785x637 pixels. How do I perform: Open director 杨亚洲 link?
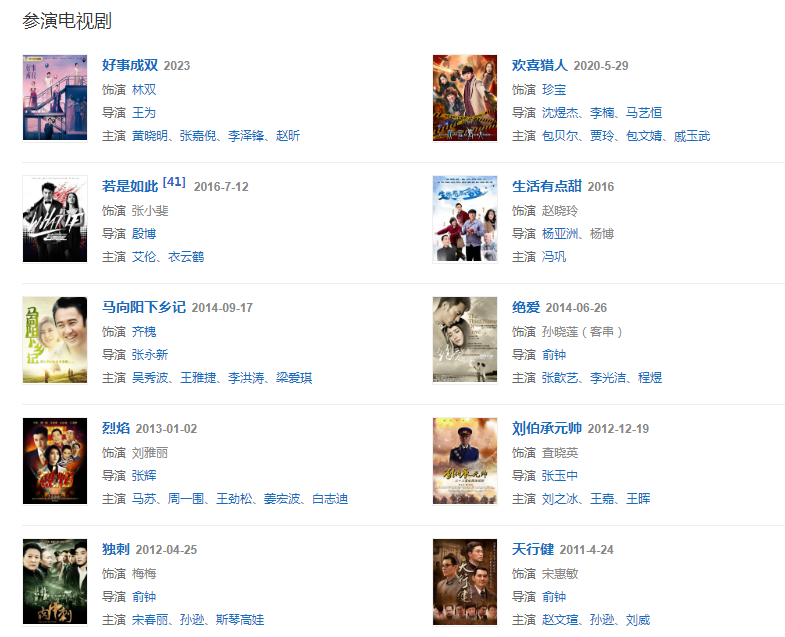tap(560, 234)
